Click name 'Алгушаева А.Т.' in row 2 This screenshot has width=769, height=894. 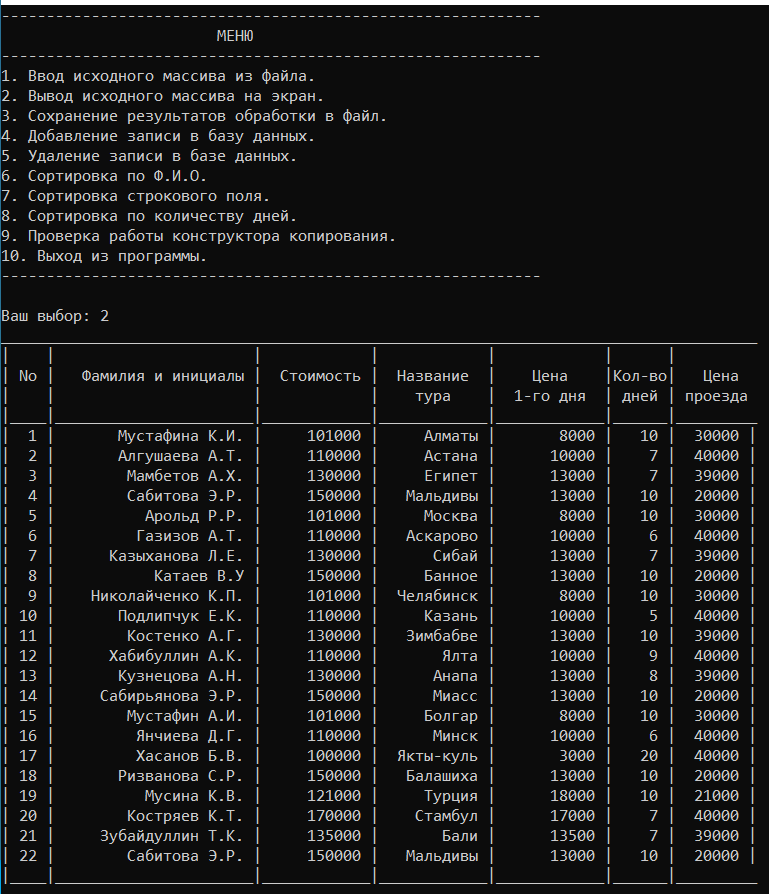click(180, 456)
